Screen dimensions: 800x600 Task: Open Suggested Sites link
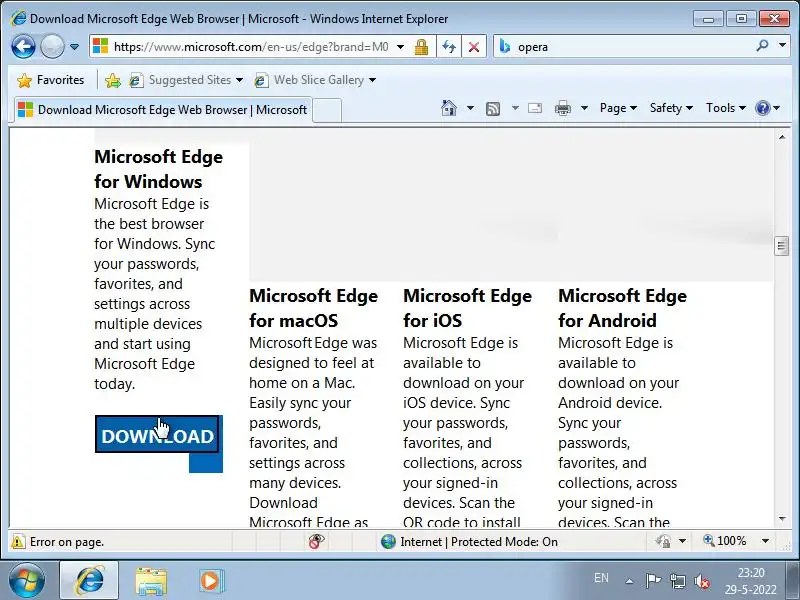pos(186,80)
